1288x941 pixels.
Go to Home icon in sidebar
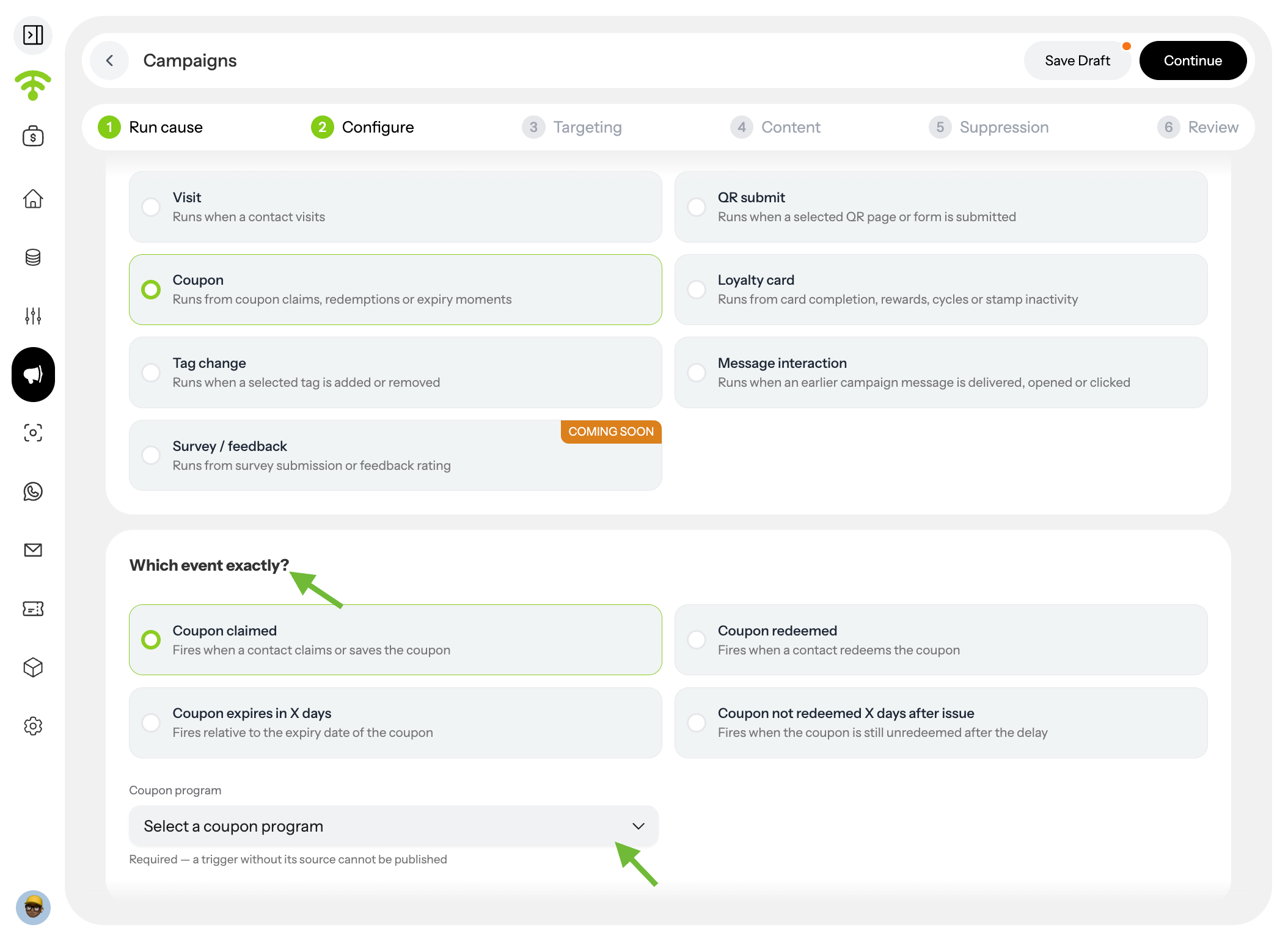coord(33,199)
